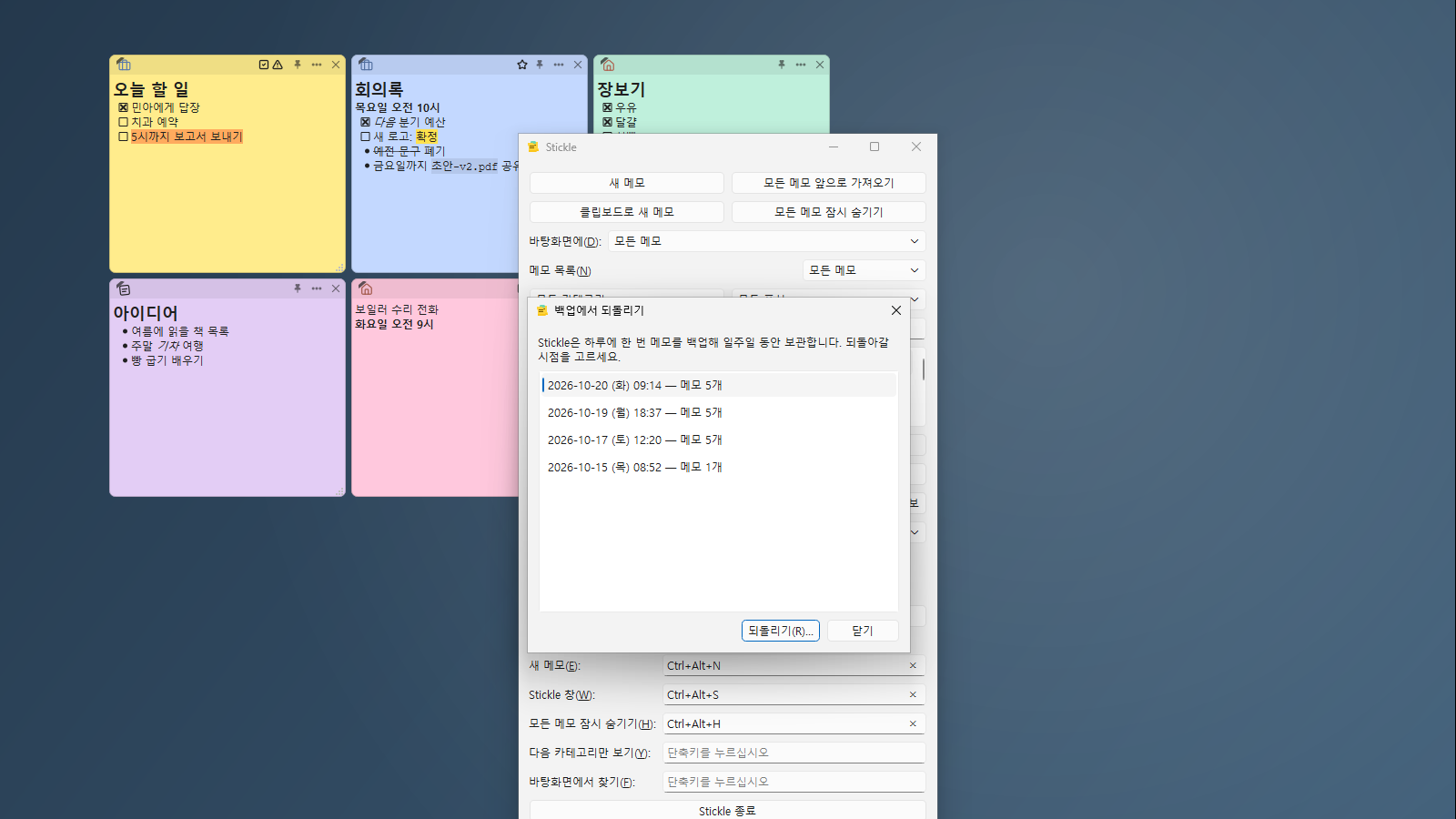Image resolution: width=1456 pixels, height=819 pixels.
Task: Select backup 2026-10-19 18:37
Action: coord(719,412)
